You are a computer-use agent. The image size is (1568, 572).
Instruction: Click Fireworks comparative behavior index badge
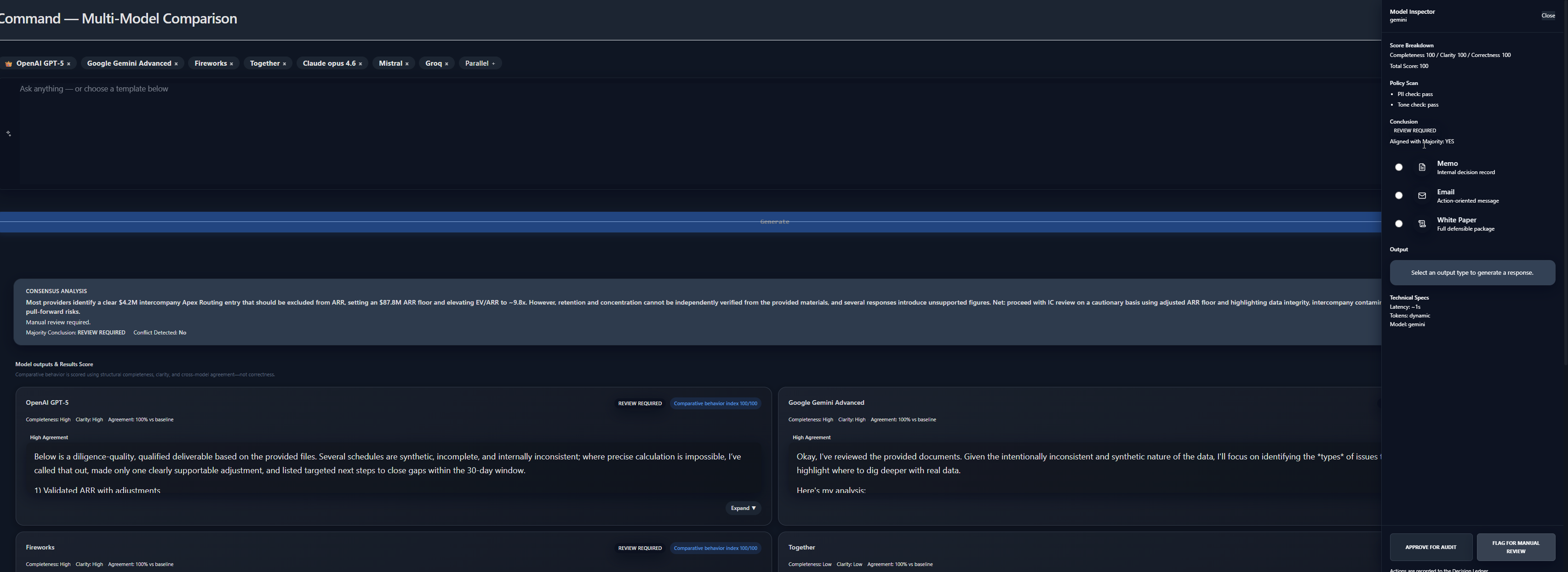pos(715,548)
